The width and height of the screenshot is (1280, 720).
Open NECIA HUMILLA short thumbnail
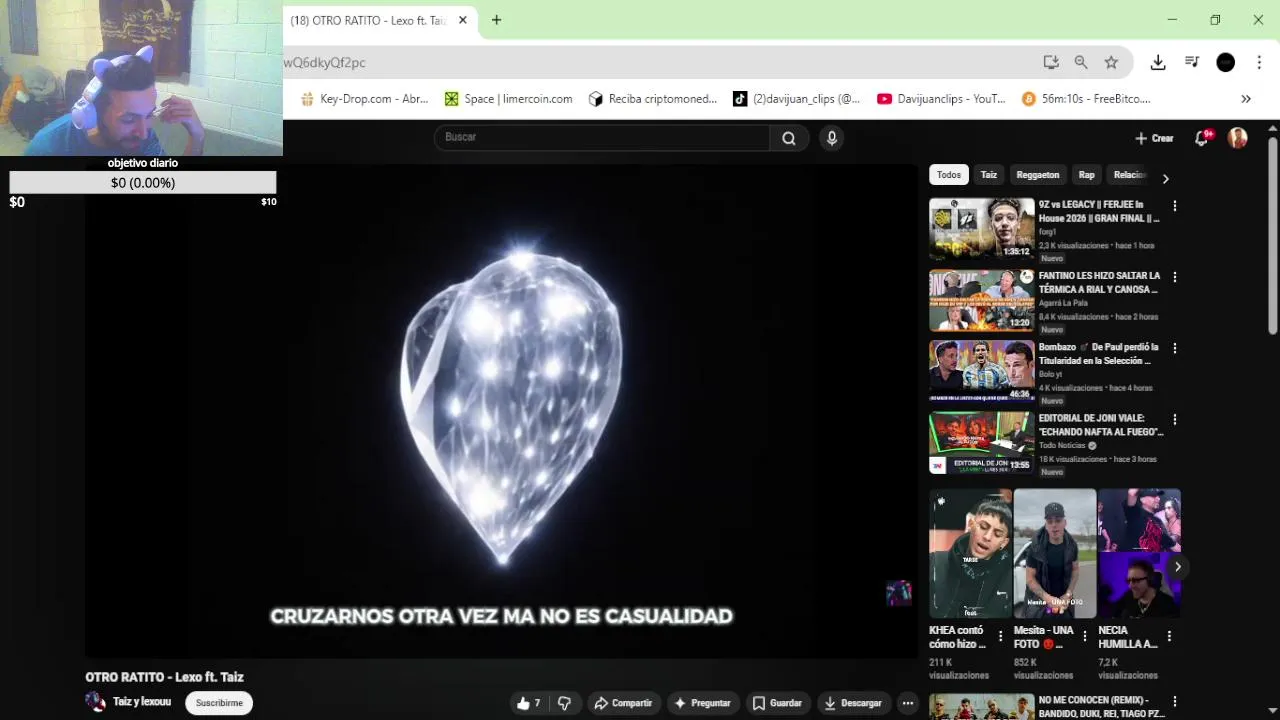(1139, 554)
